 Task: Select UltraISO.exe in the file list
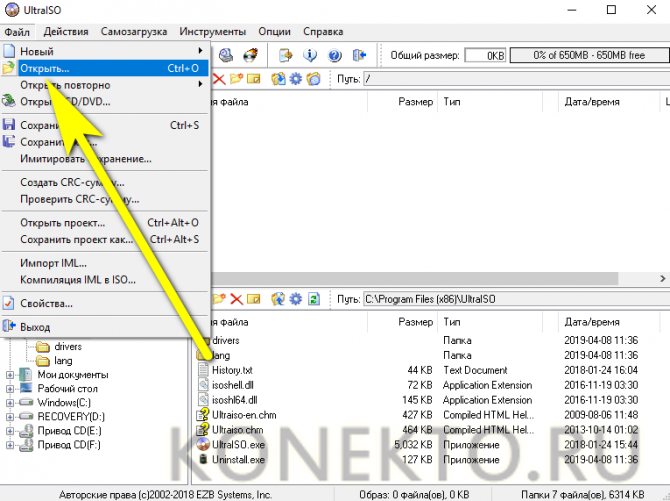(238, 445)
